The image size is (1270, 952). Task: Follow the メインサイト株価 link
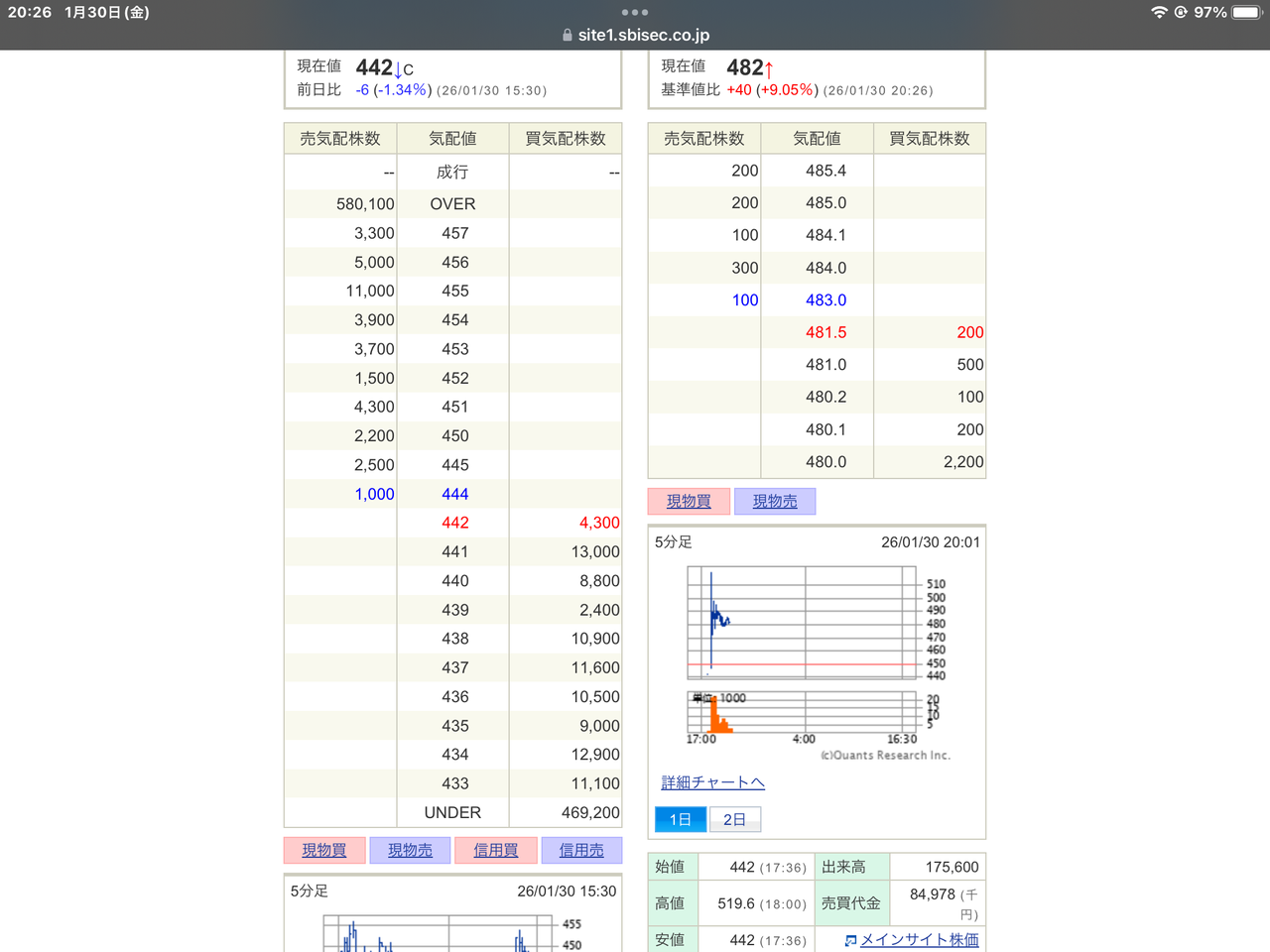[919, 940]
